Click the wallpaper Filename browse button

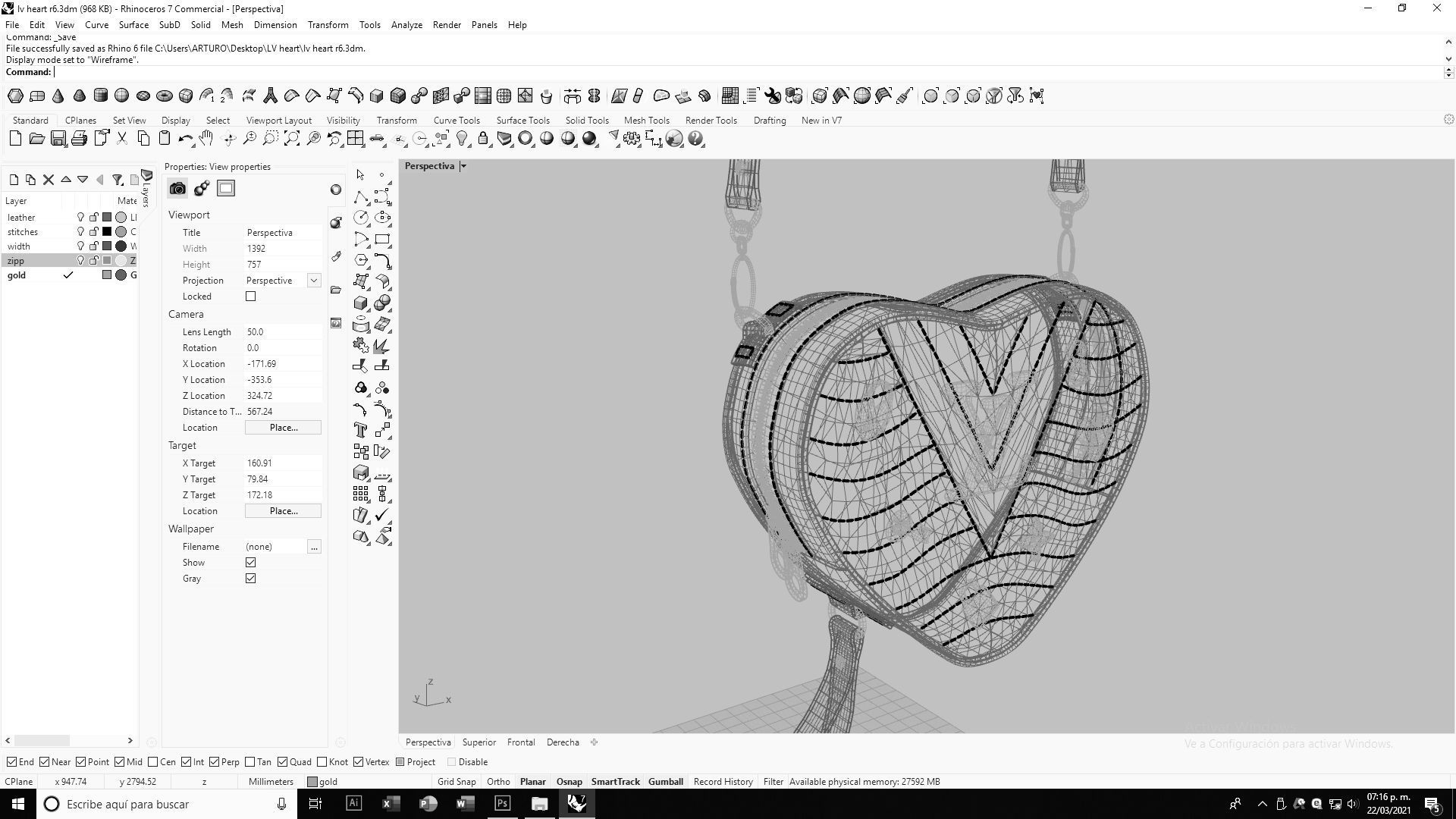click(313, 547)
